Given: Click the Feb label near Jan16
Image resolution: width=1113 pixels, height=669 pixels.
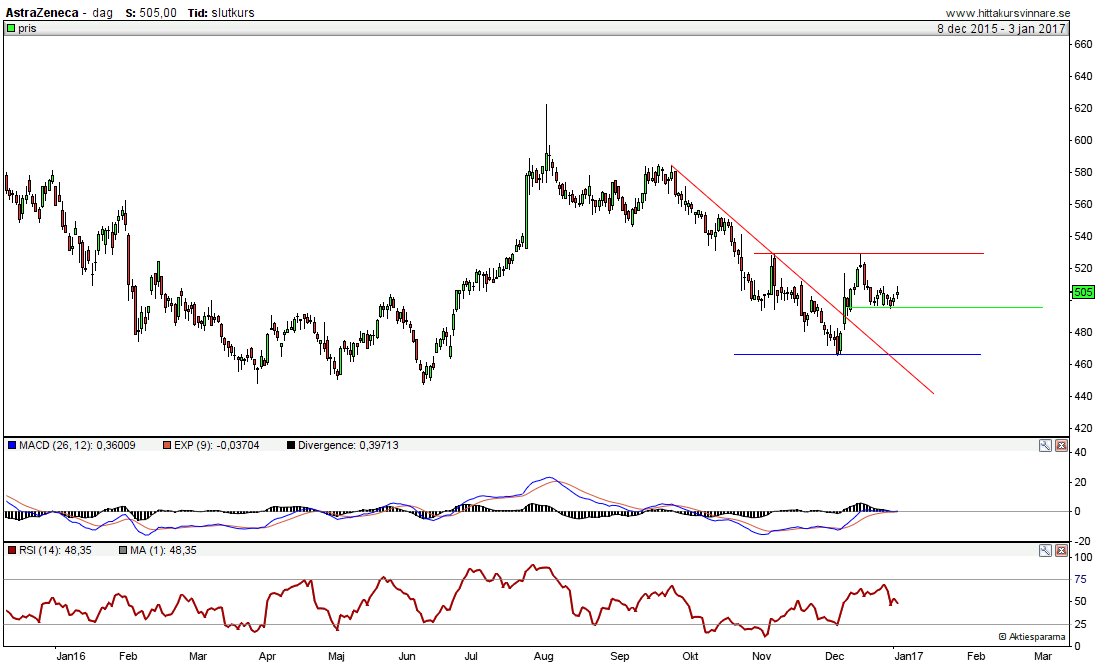Looking at the screenshot, I should (x=128, y=656).
